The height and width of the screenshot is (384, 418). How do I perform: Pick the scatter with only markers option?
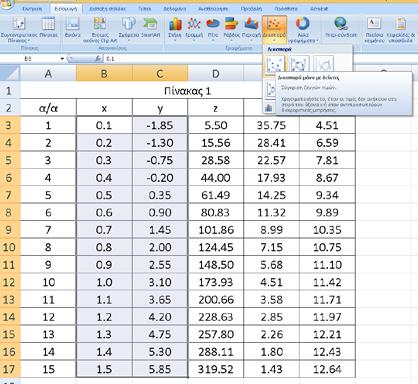(x=275, y=64)
